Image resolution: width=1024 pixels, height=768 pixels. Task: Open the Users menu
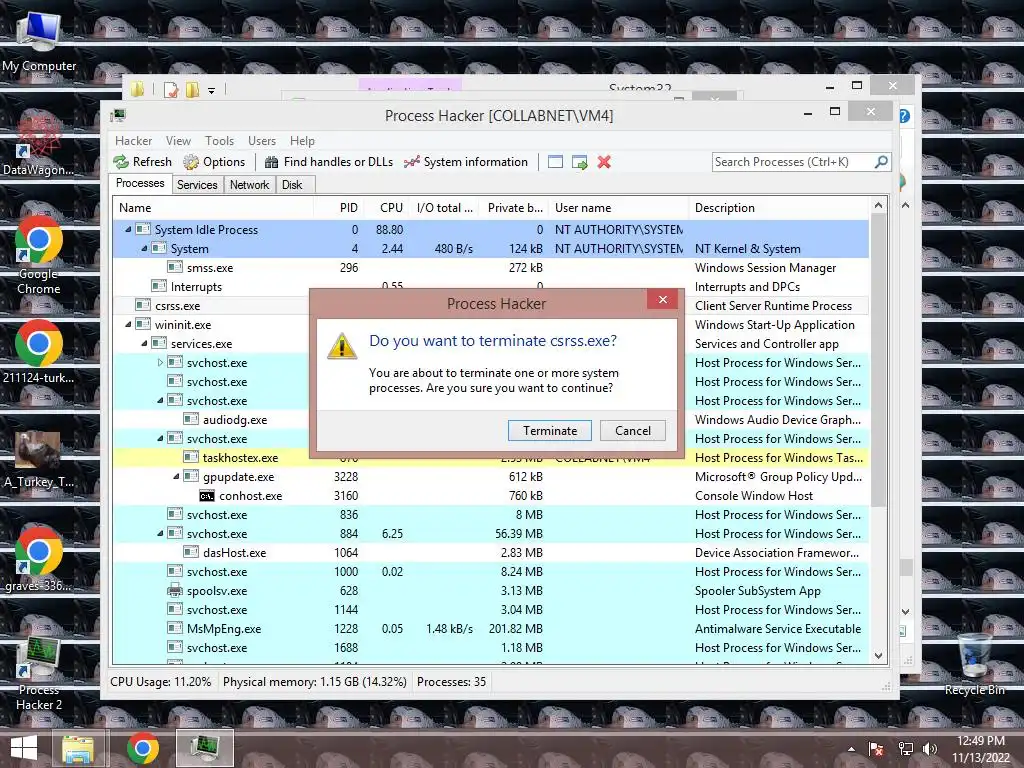(x=262, y=140)
